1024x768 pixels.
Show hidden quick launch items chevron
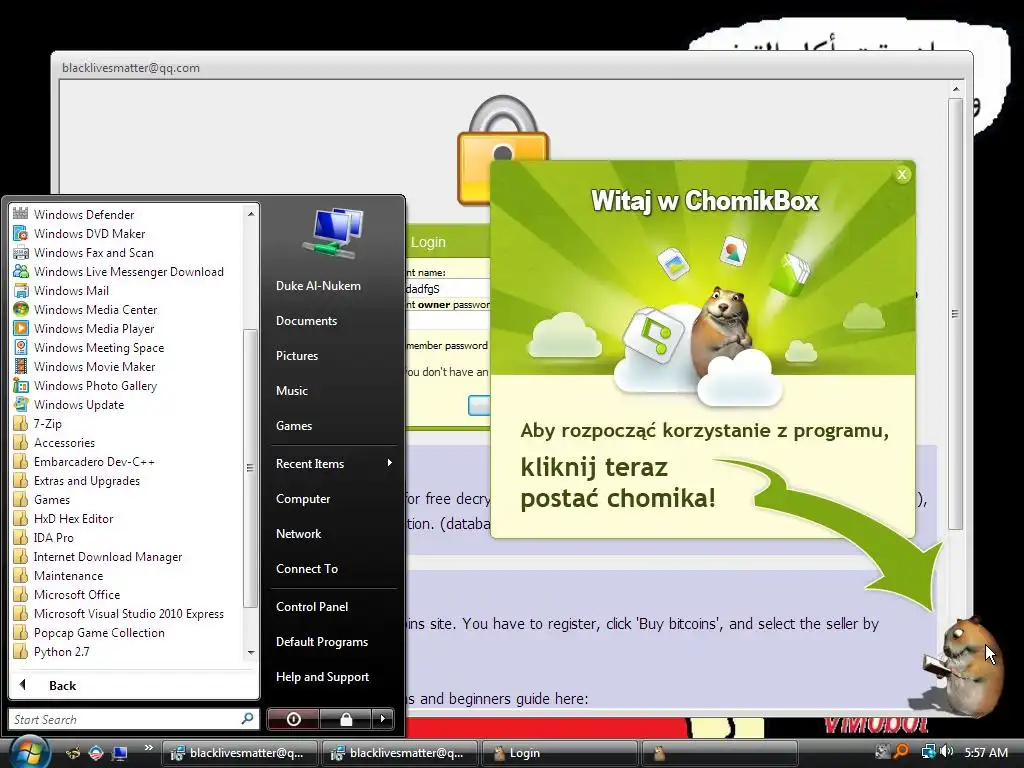tap(148, 748)
